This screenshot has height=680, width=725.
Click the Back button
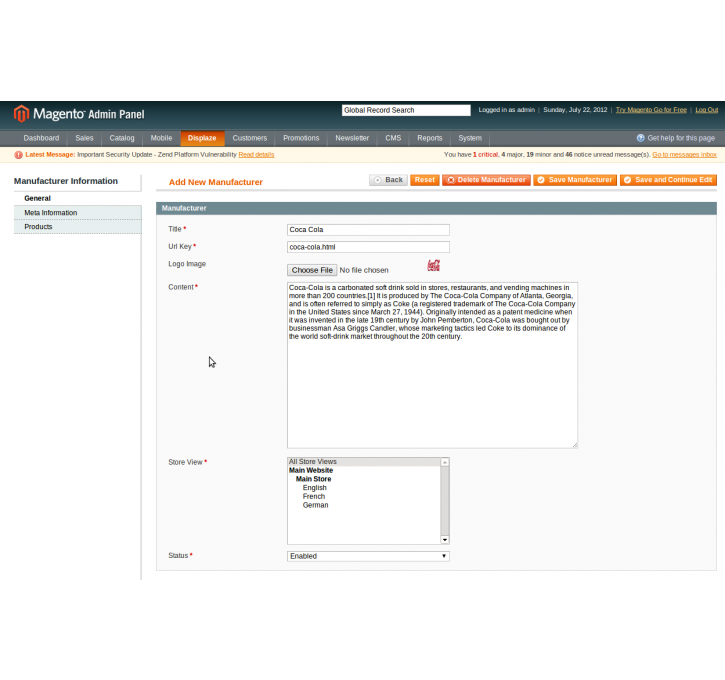[388, 180]
